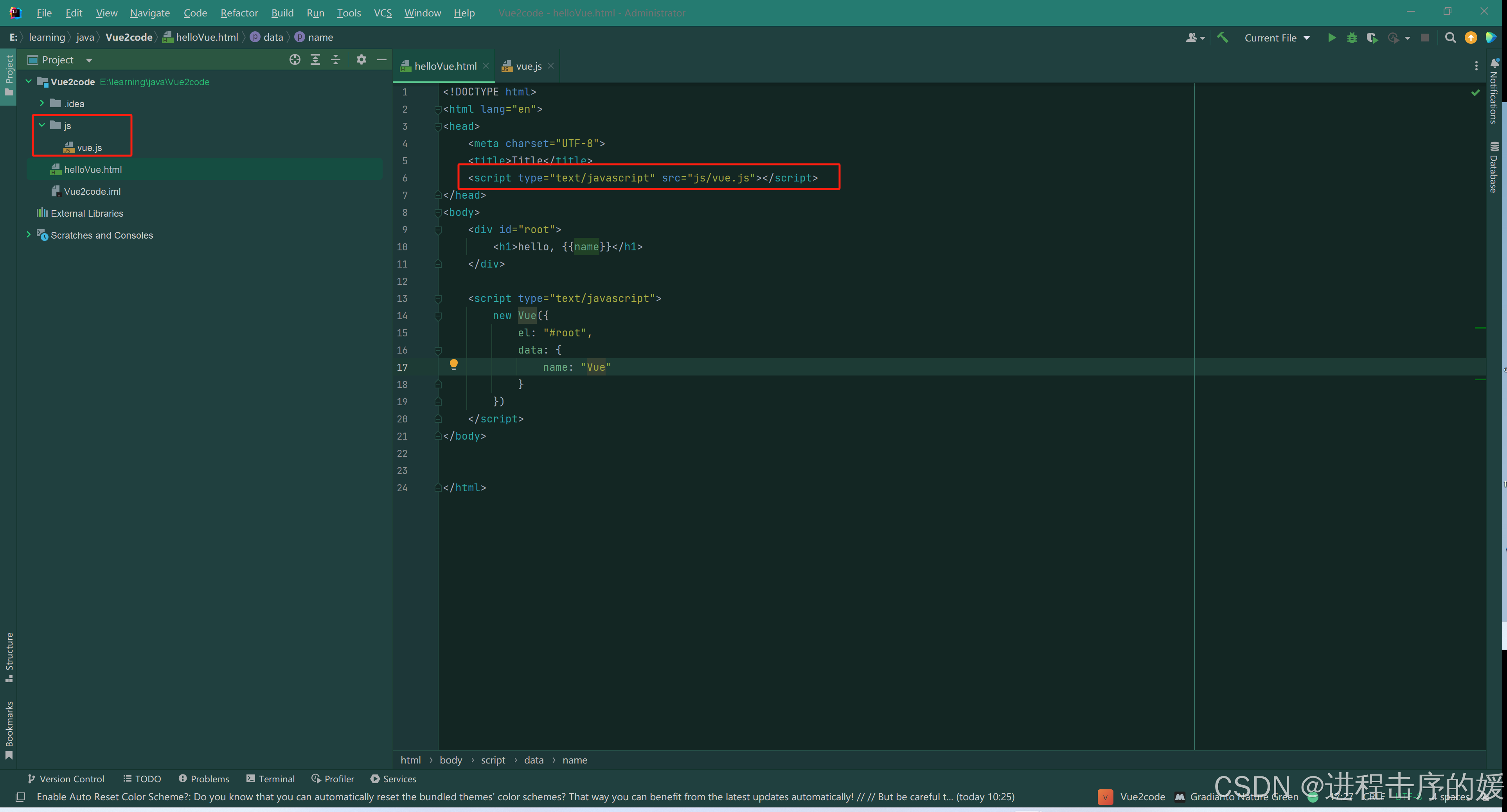Toggle the Structure tool window
The image size is (1507, 812).
point(9,656)
